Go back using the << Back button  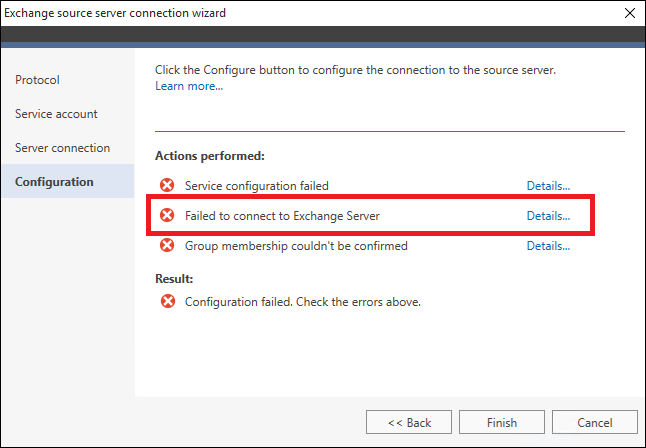409,422
